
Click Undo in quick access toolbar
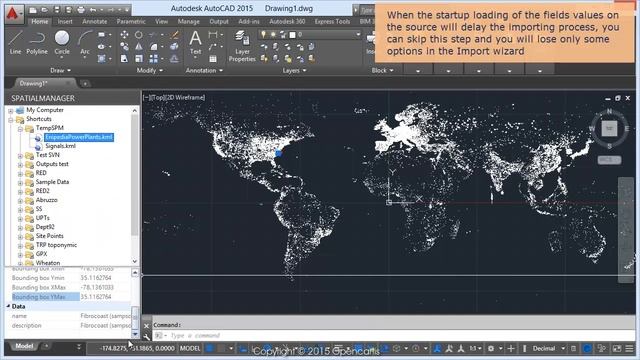(93, 9)
